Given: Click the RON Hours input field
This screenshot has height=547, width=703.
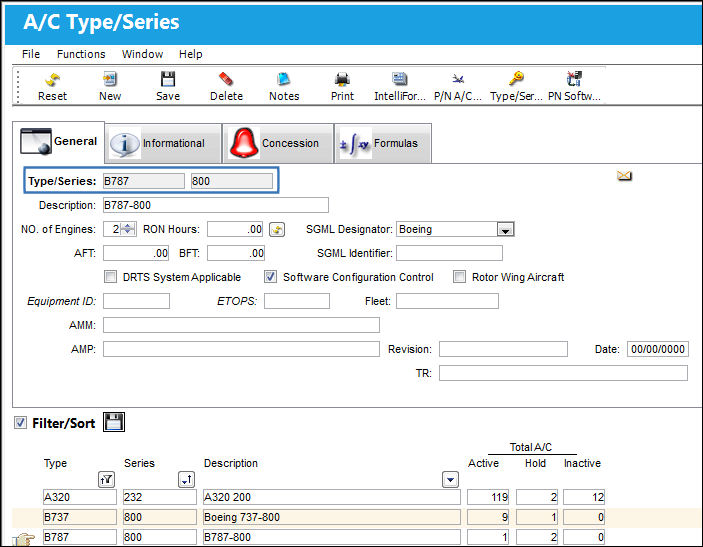Looking at the screenshot, I should (x=235, y=230).
